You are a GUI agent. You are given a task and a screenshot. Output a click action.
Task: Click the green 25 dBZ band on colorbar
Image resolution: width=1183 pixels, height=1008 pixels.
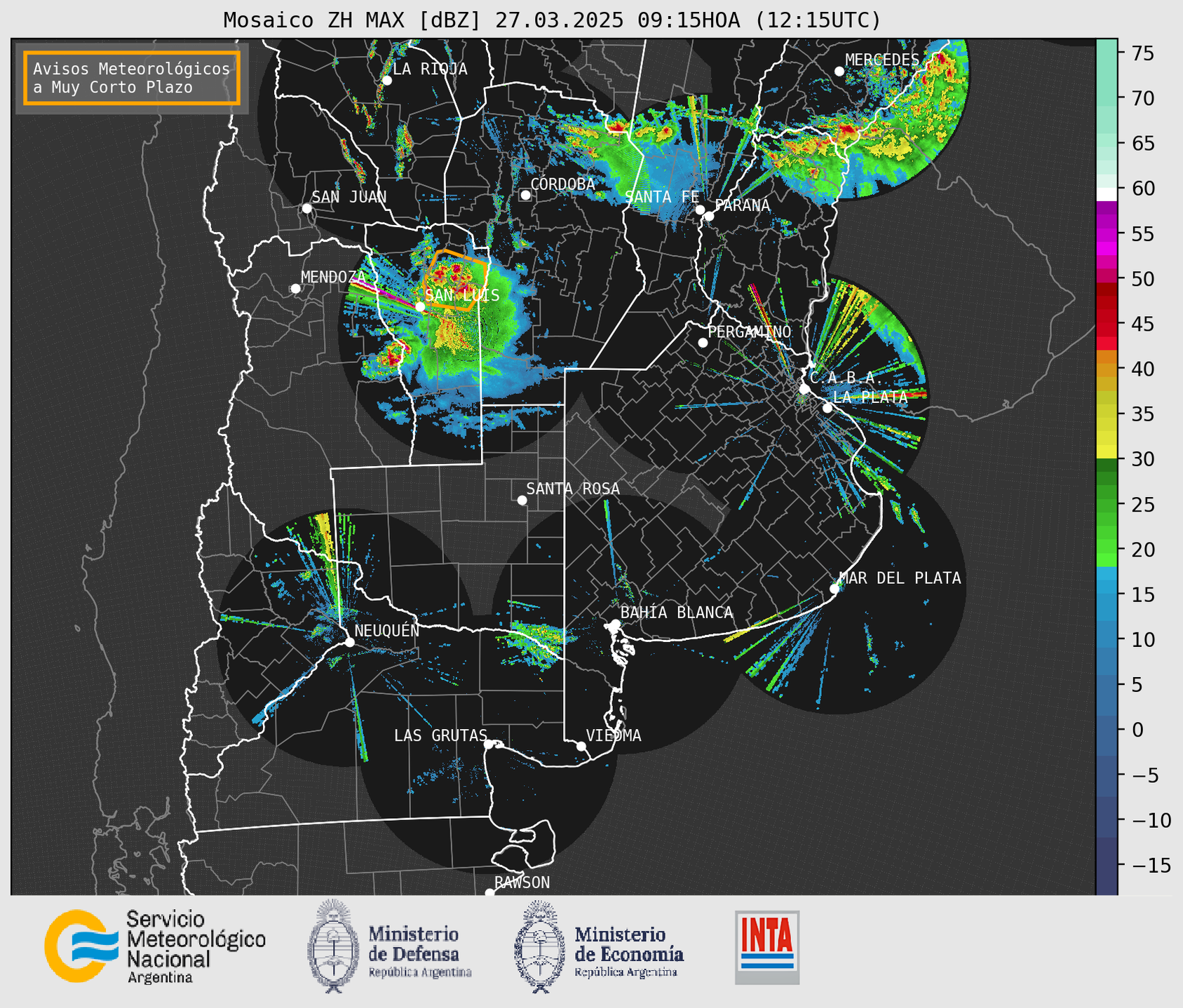pyautogui.click(x=1107, y=505)
